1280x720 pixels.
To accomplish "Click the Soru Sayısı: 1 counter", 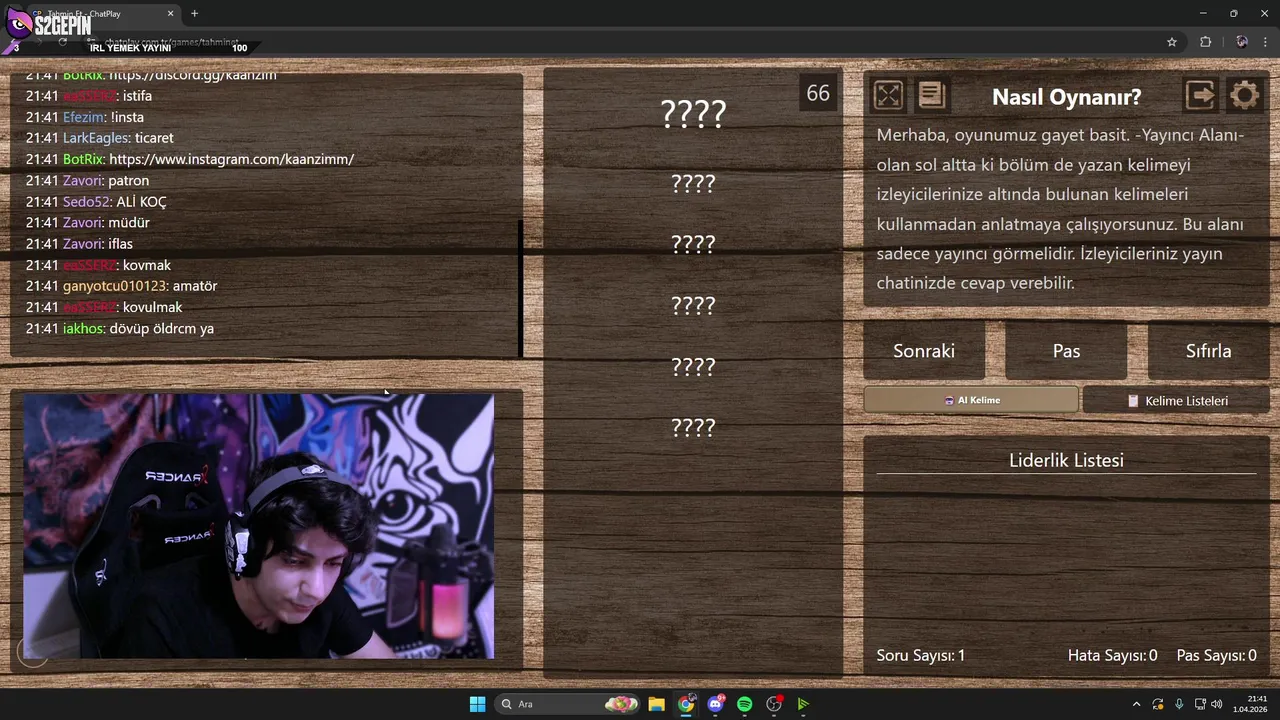I will [x=921, y=656].
